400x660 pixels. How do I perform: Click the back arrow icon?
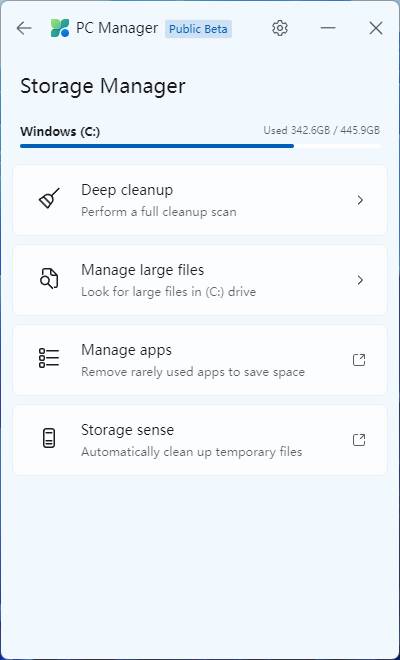[x=24, y=28]
